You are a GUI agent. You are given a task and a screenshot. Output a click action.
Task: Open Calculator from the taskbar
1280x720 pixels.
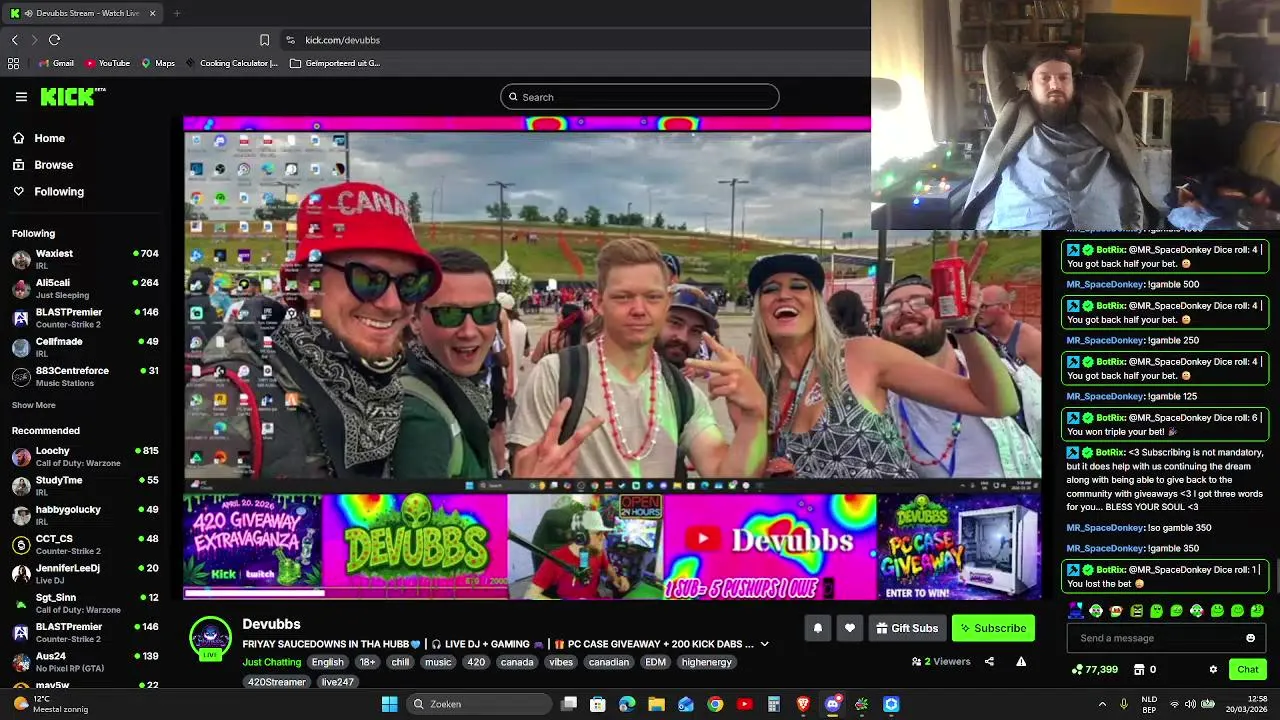click(x=774, y=704)
